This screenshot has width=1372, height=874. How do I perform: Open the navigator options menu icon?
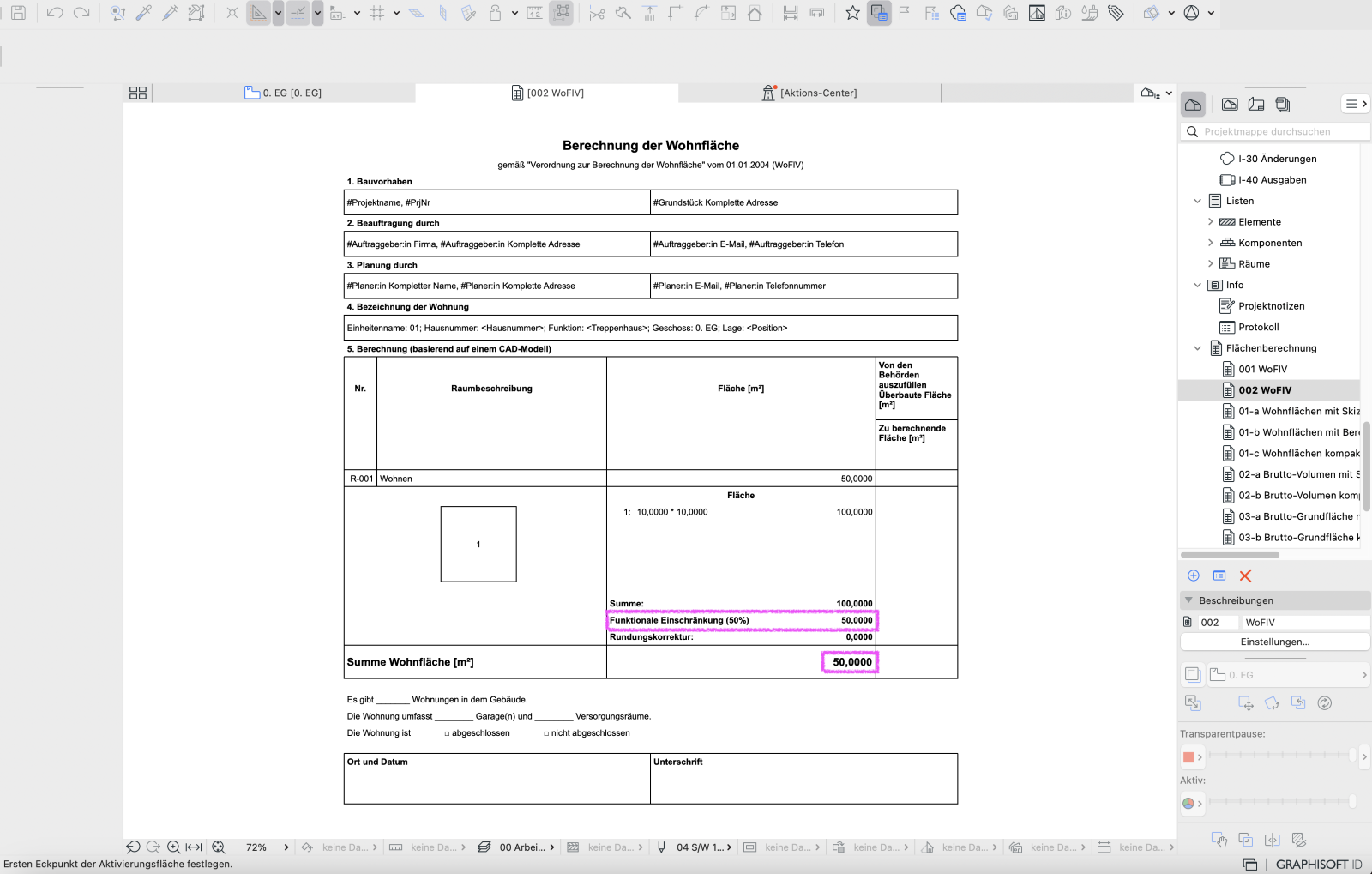pyautogui.click(x=1356, y=104)
